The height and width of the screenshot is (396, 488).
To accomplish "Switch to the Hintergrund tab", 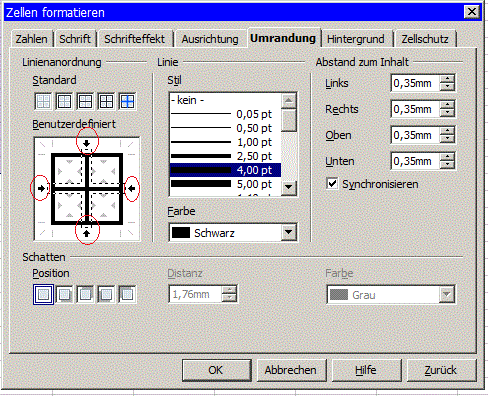I will (356, 39).
